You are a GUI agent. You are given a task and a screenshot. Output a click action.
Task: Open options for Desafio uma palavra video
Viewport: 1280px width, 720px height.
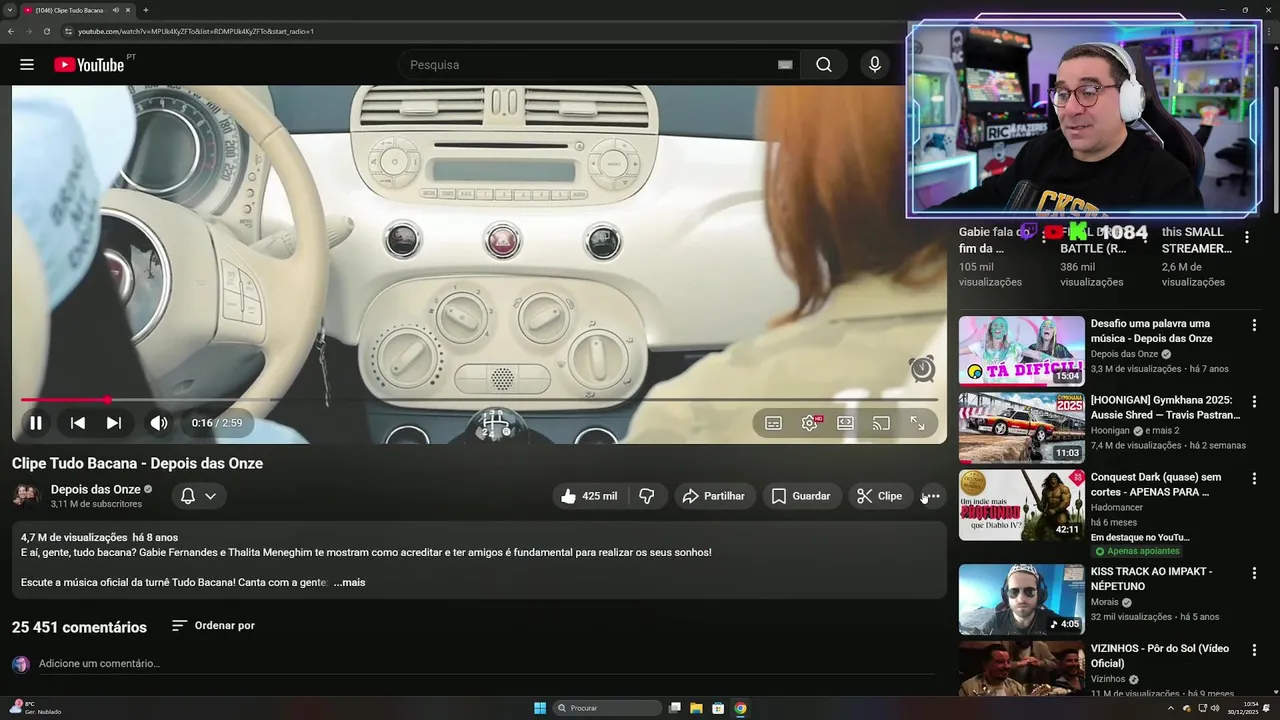tap(1254, 325)
